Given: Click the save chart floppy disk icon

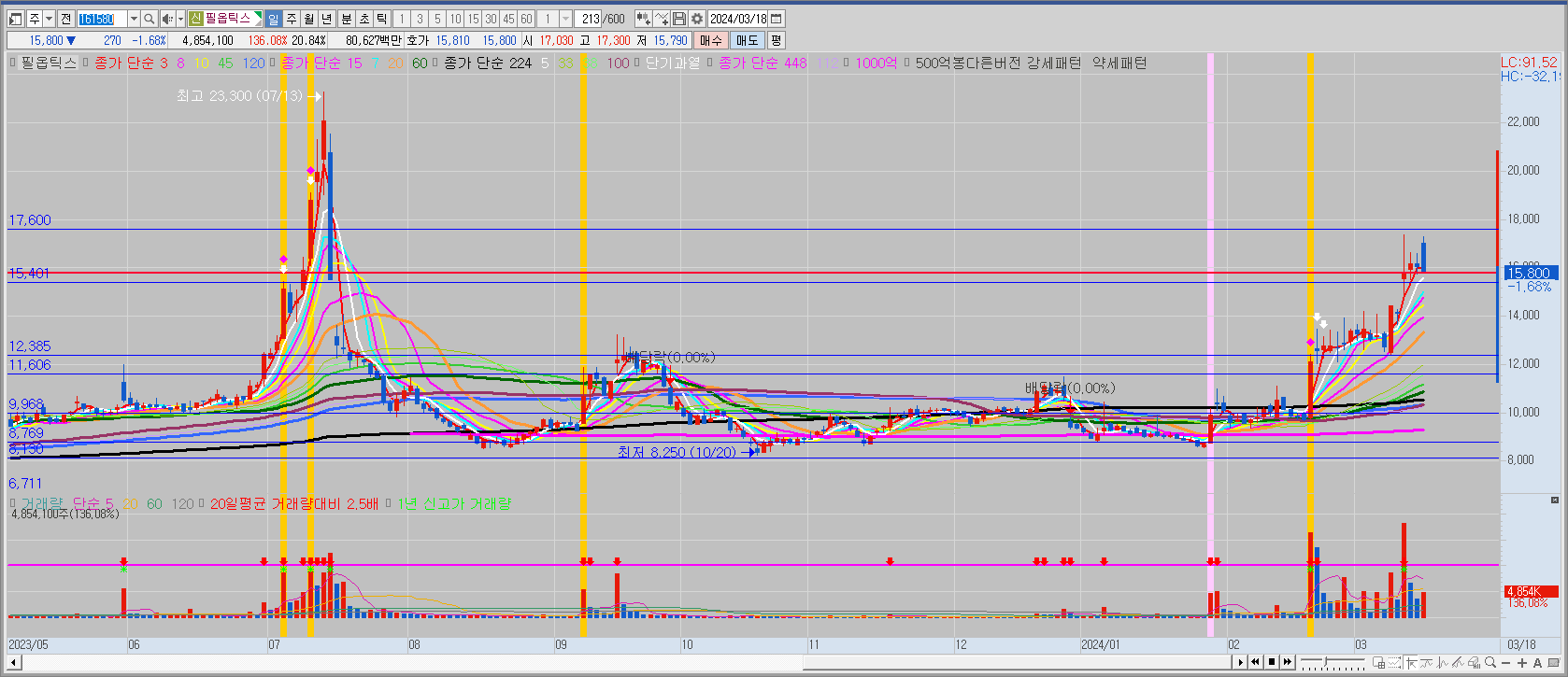Looking at the screenshot, I should [x=679, y=19].
